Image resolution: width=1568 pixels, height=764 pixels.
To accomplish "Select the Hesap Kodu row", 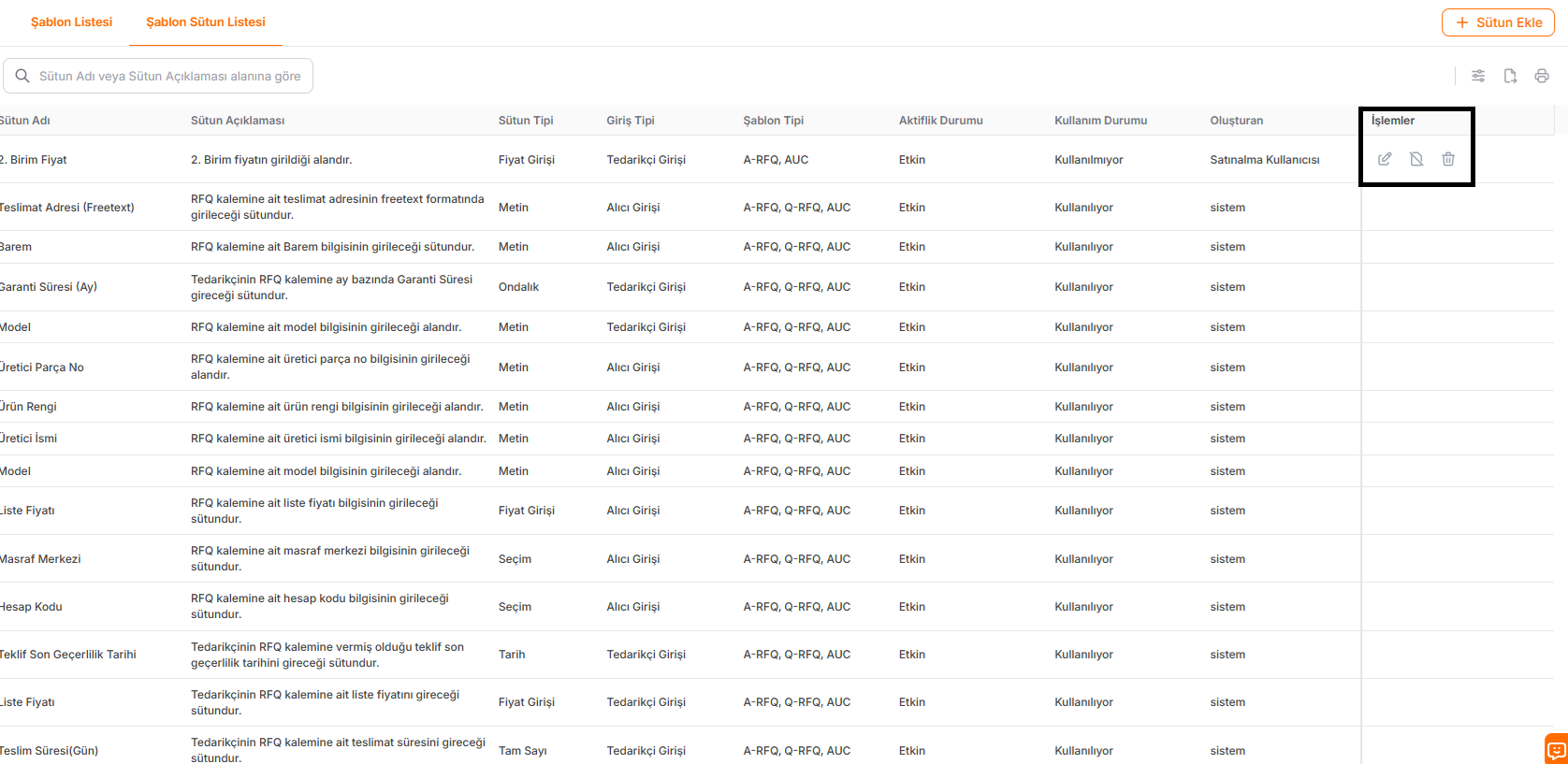I will click(x=32, y=607).
